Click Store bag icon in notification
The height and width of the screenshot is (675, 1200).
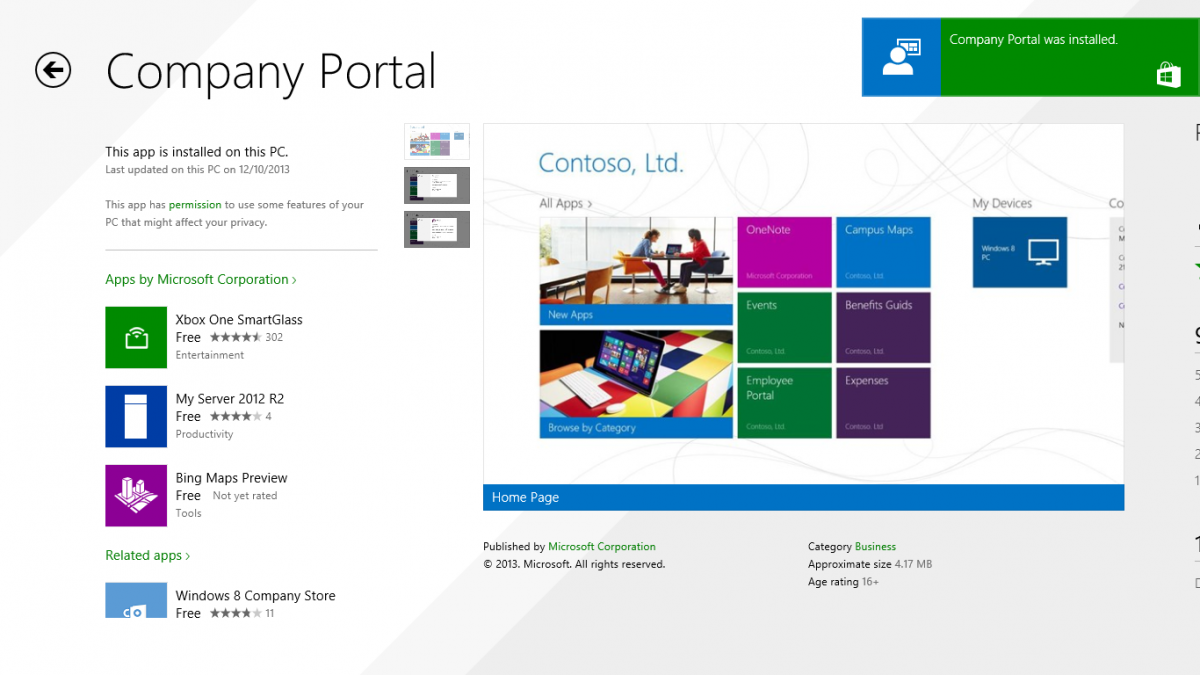point(1169,75)
